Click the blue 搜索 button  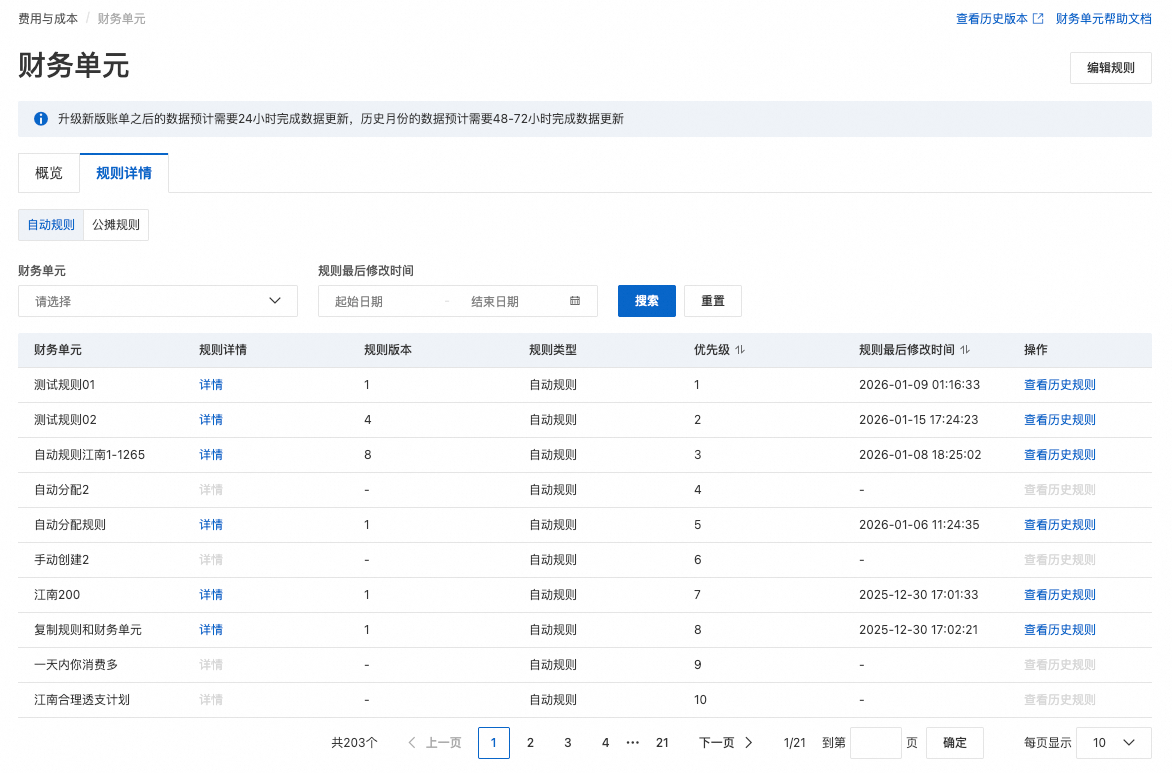(647, 301)
